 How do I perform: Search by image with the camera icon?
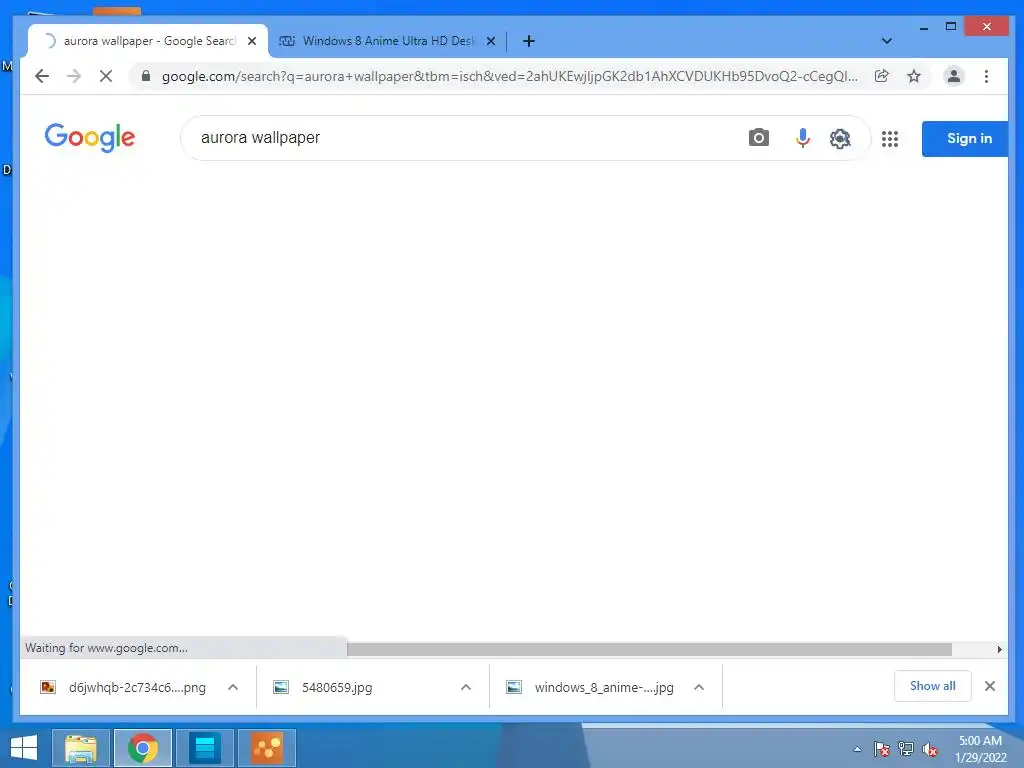pyautogui.click(x=758, y=138)
